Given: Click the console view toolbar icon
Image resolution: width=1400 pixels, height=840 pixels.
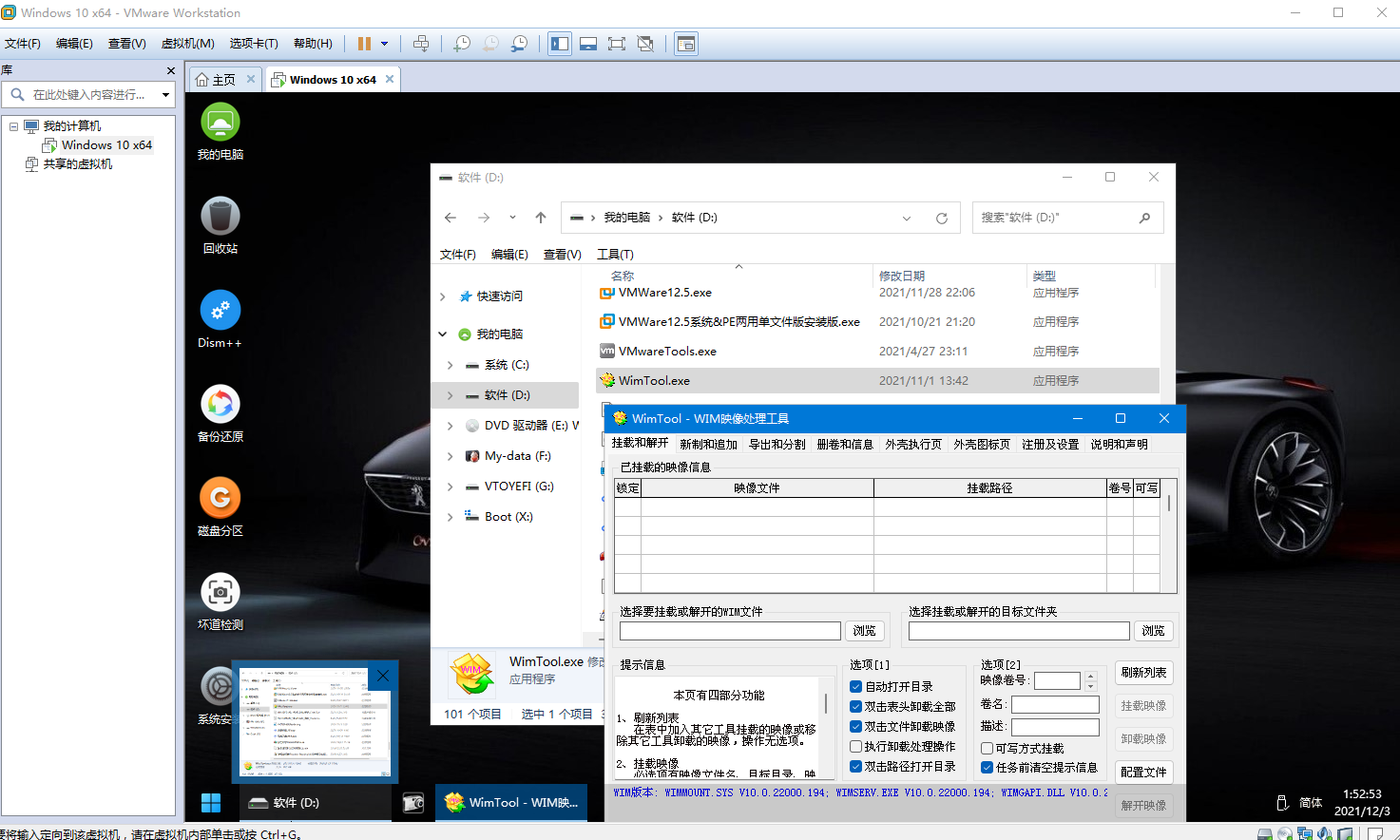Looking at the screenshot, I should coord(686,44).
